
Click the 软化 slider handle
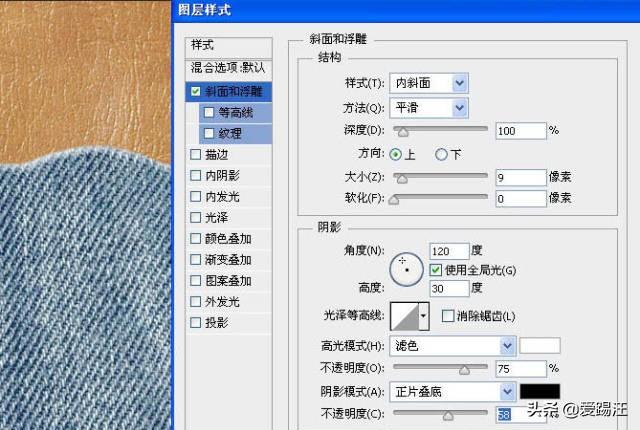(394, 200)
